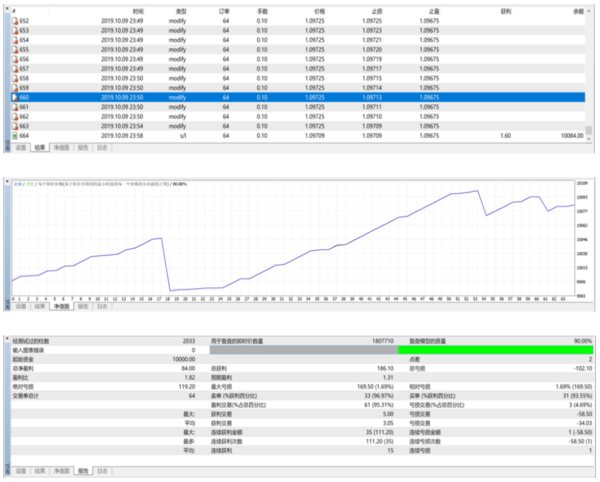This screenshot has height=482, width=600.
Task: Click the 余额 column header
Action: pyautogui.click(x=580, y=10)
